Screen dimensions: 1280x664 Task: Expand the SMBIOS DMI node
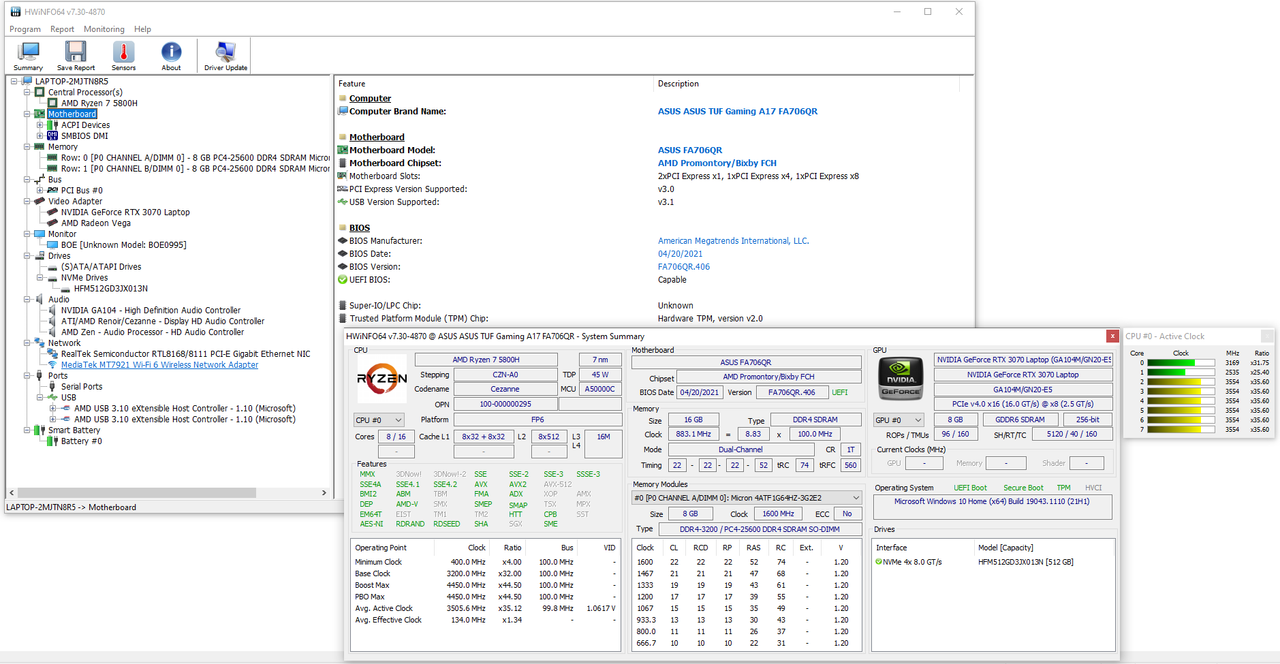[x=40, y=136]
